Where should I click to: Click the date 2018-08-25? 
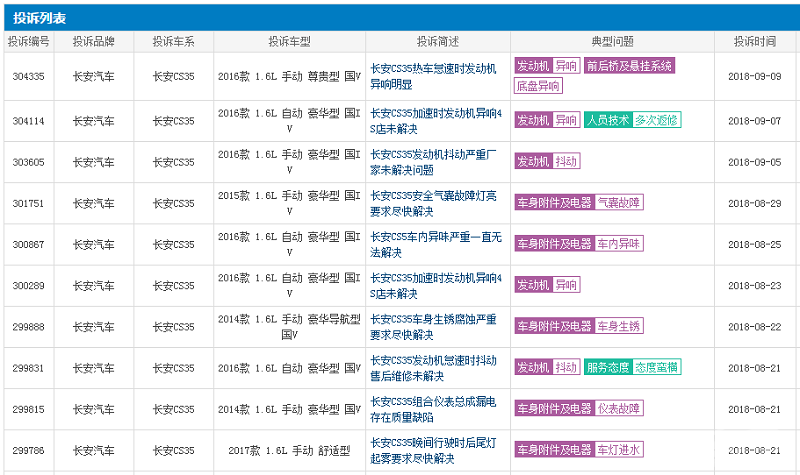click(755, 245)
